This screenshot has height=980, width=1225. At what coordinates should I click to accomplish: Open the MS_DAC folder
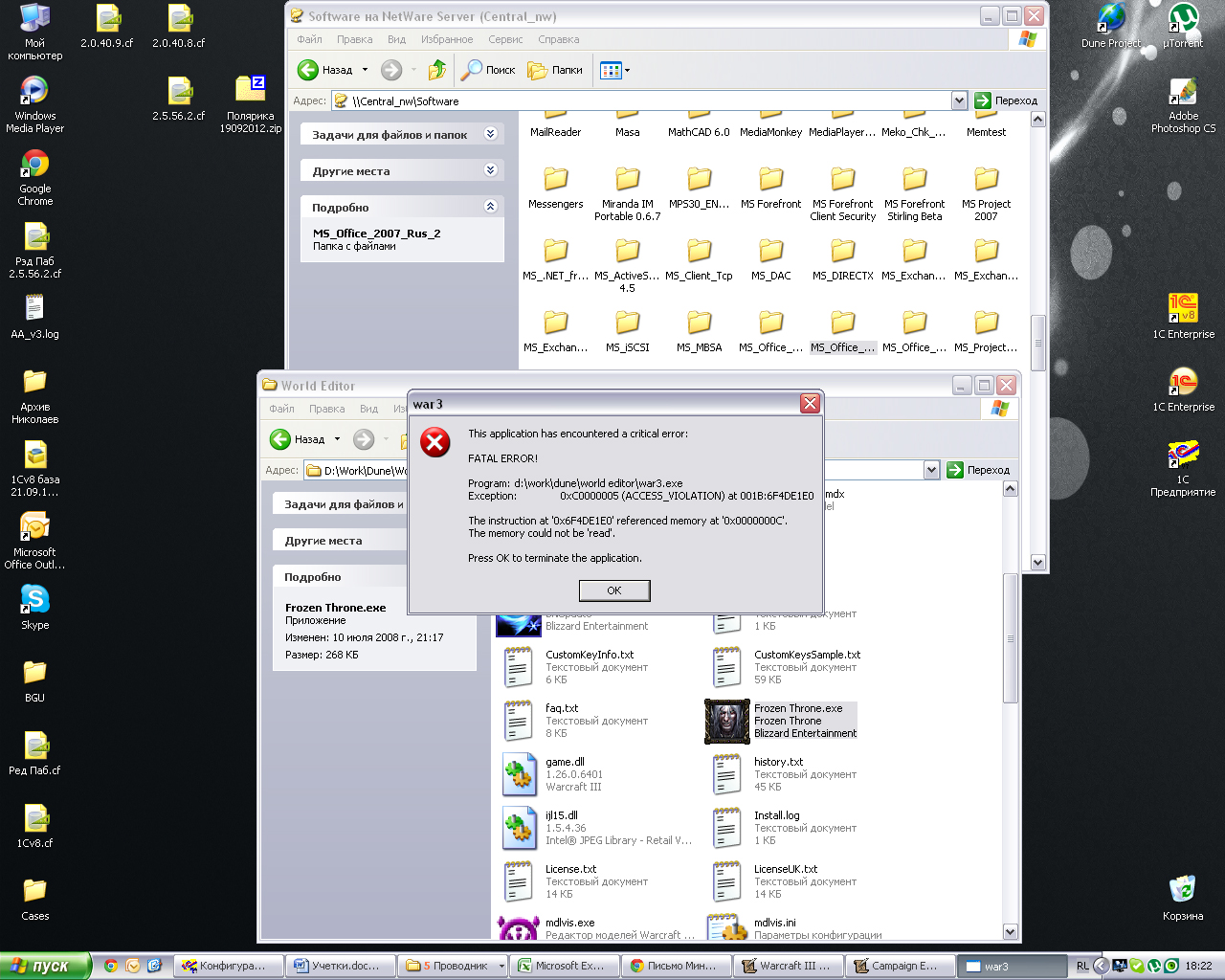click(771, 260)
